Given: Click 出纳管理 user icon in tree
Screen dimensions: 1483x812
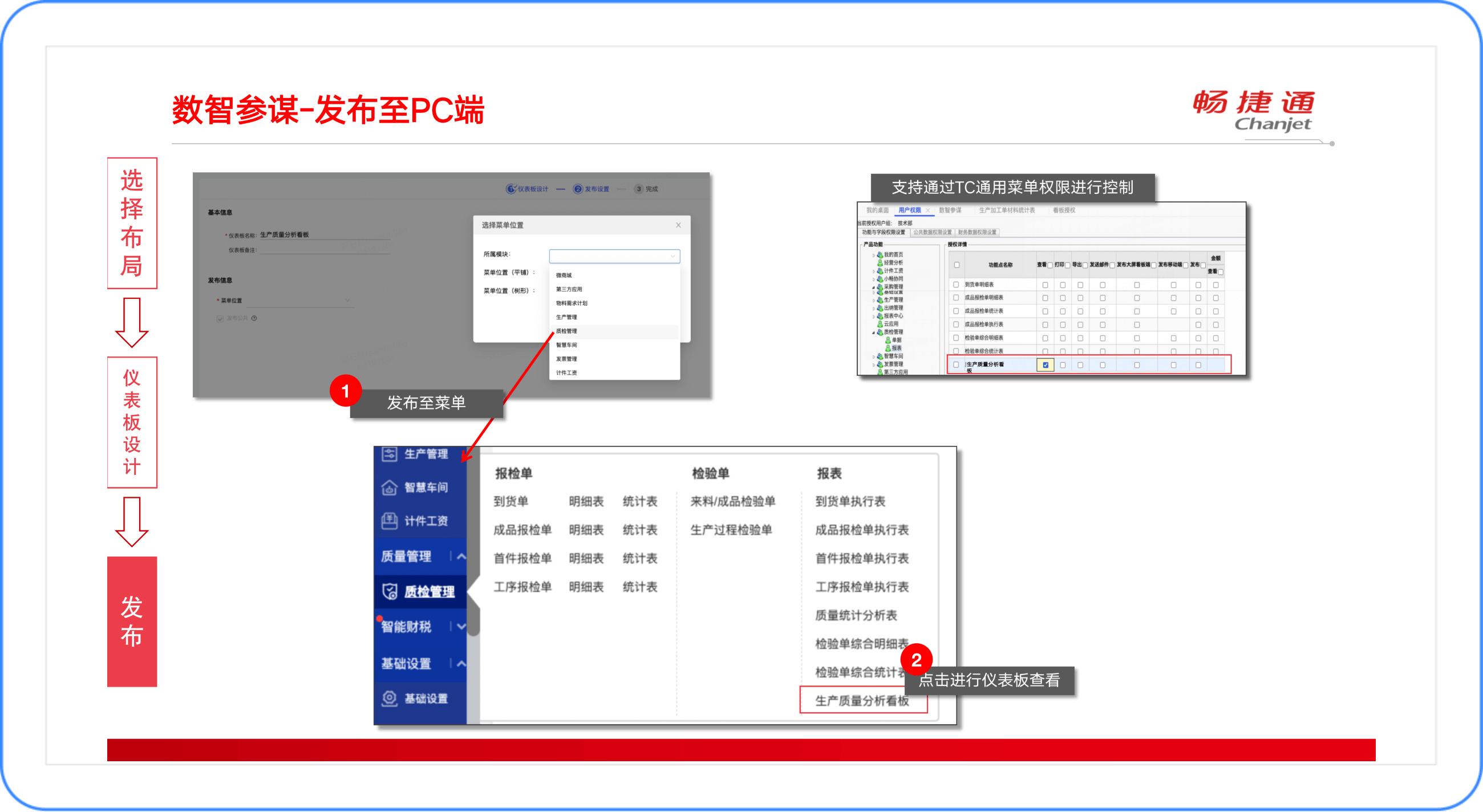Looking at the screenshot, I should click(880, 308).
